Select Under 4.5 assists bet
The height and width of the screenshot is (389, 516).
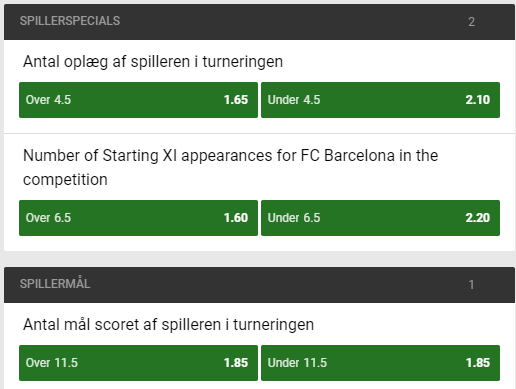point(380,100)
